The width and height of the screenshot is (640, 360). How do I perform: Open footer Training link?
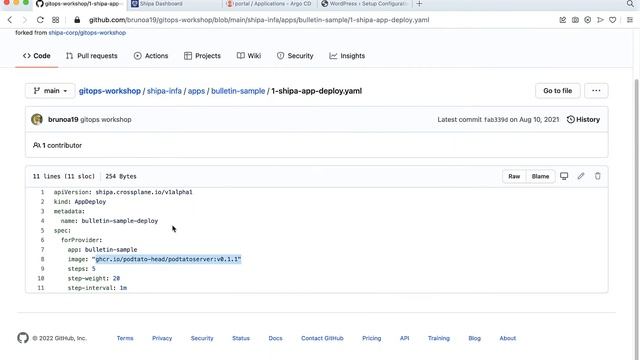439,338
